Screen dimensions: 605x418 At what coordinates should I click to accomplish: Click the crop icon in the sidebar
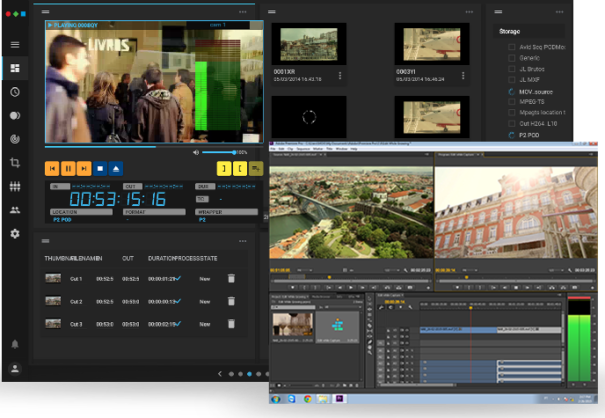pyautogui.click(x=15, y=162)
